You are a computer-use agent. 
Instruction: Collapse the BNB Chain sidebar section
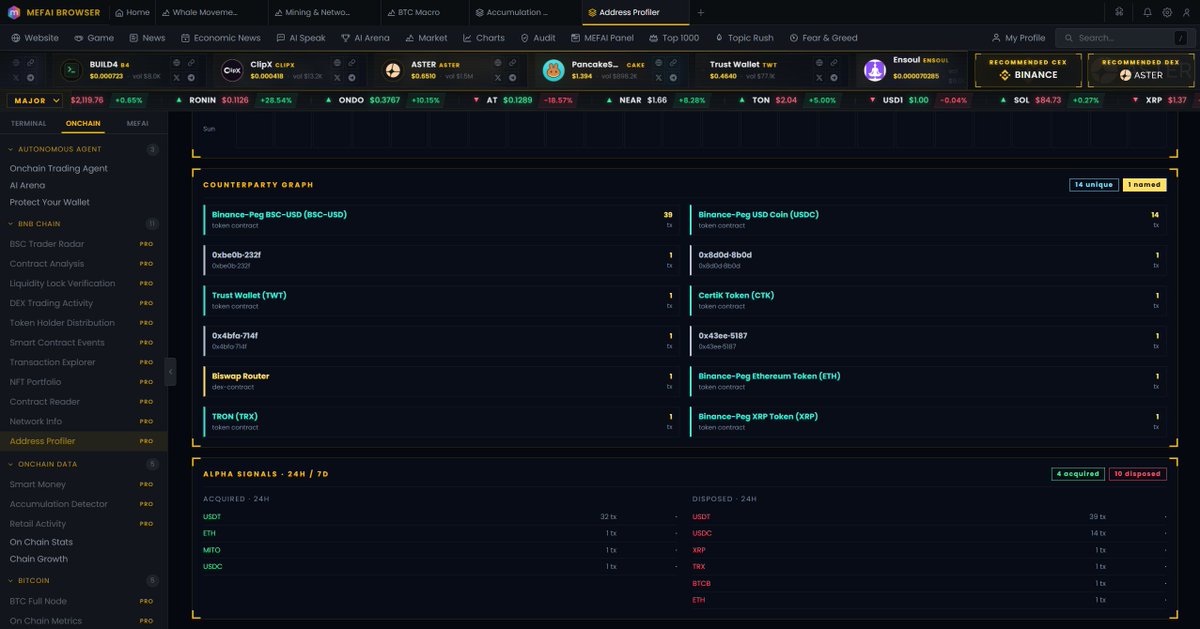click(x=83, y=224)
